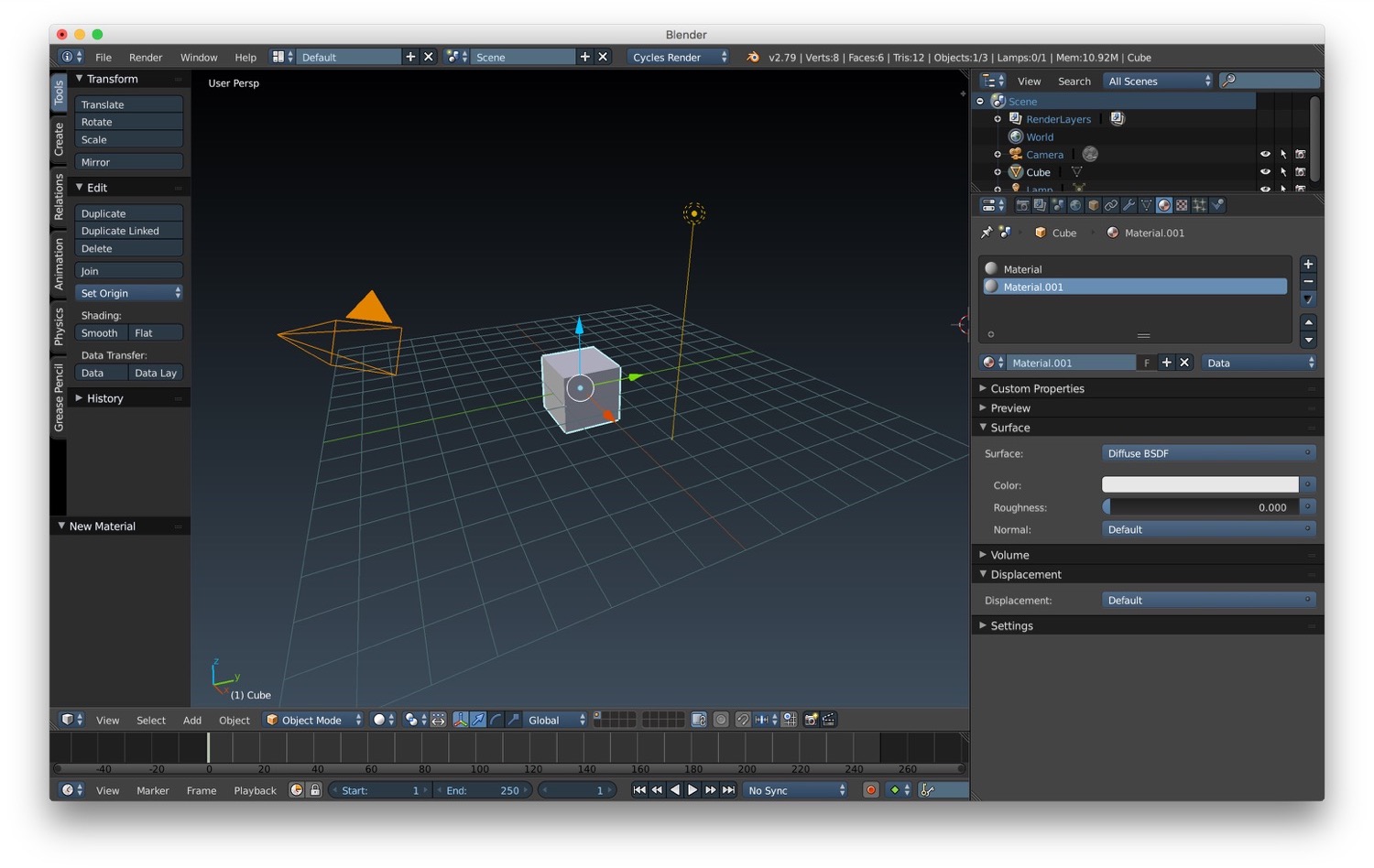Open the No Sync playback dropdown

coord(795,790)
